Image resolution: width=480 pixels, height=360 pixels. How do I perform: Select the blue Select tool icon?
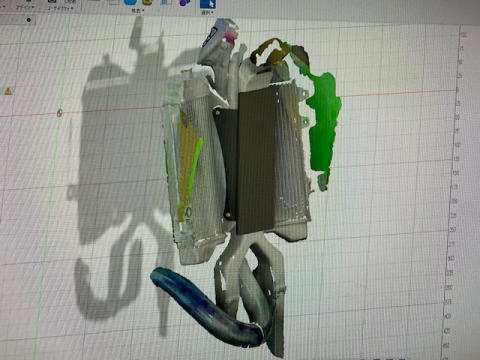(207, 4)
